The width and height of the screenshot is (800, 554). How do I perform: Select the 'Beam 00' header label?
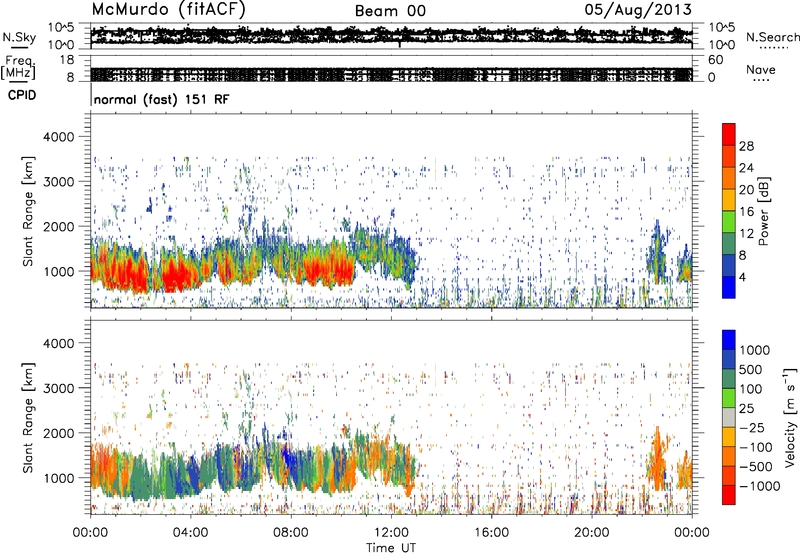[390, 11]
